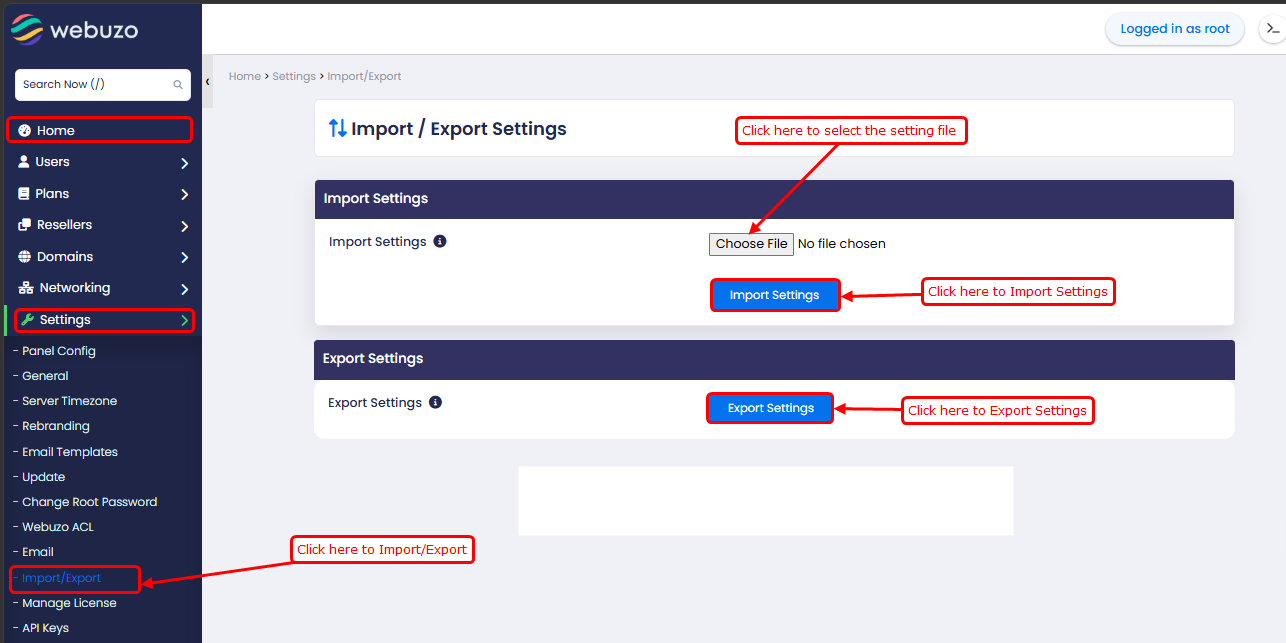Expand the Plans menu chevron
The width and height of the screenshot is (1286, 643).
[184, 194]
